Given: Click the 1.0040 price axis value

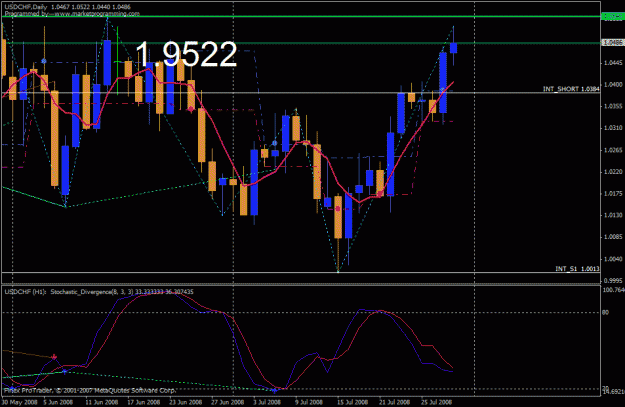Looking at the screenshot, I should tap(613, 259).
